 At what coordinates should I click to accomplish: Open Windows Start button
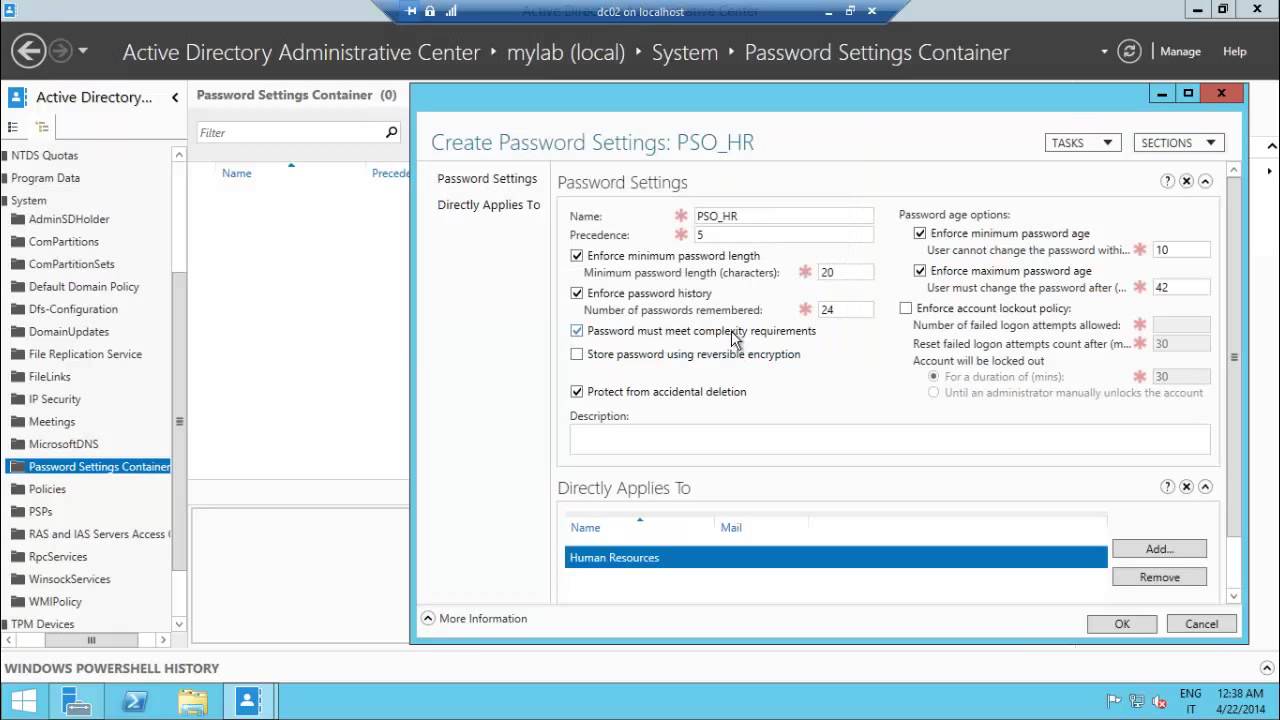pyautogui.click(x=24, y=702)
